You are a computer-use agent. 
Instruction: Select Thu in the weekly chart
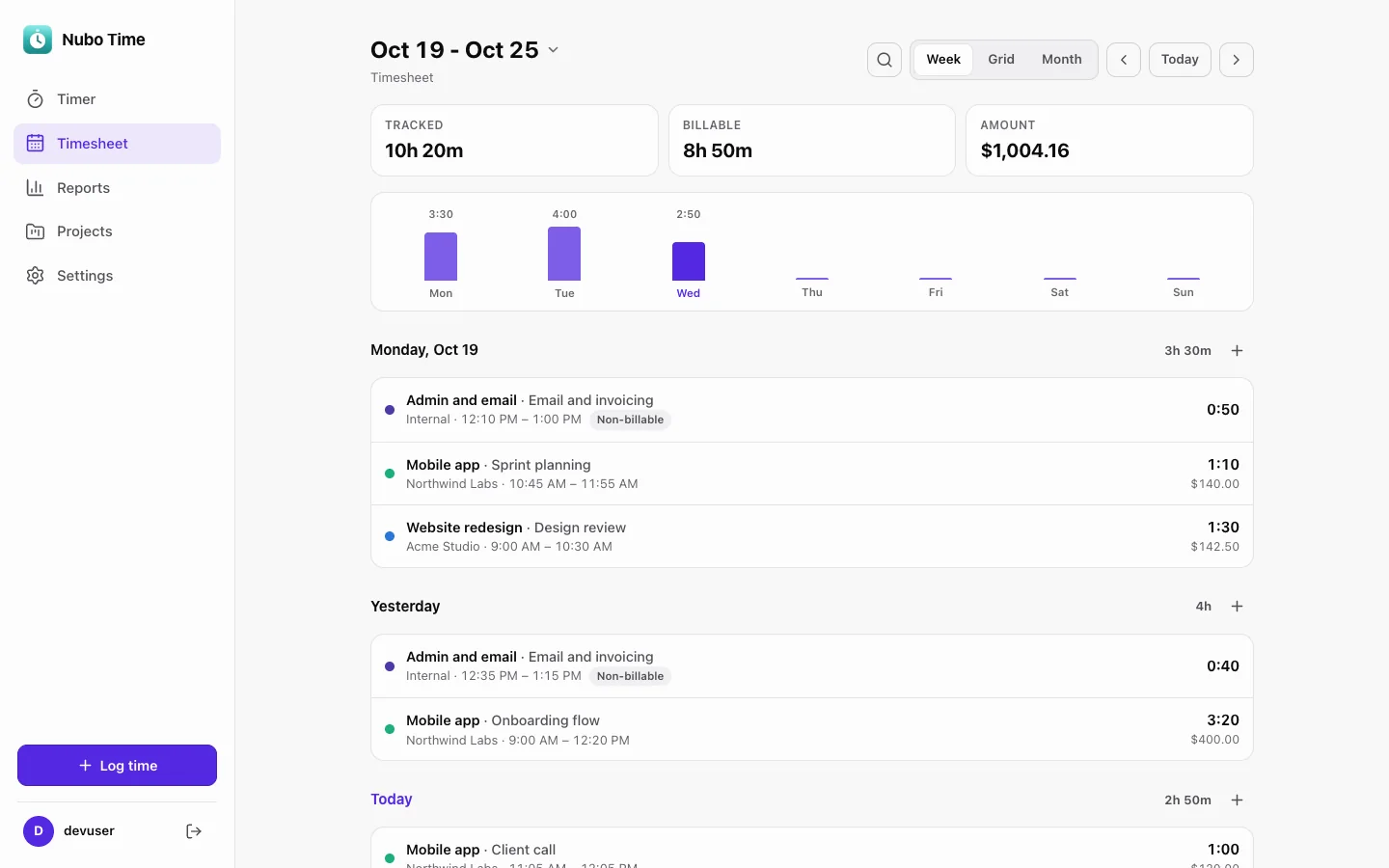(x=812, y=286)
